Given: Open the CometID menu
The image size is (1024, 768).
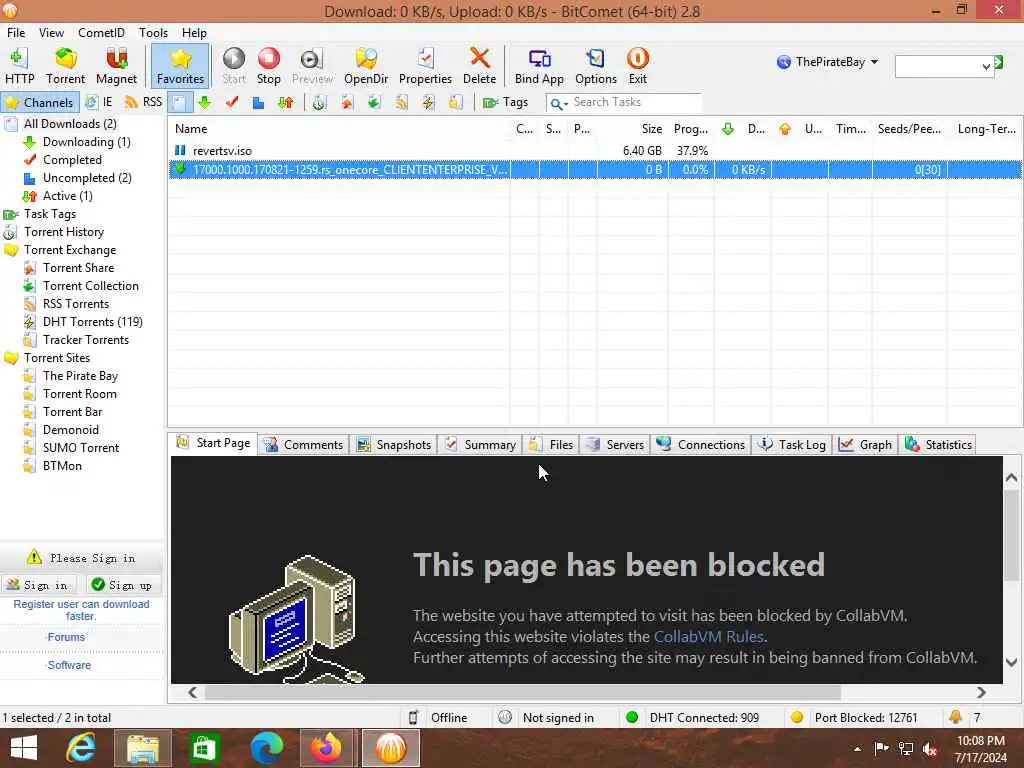Looking at the screenshot, I should coord(101,33).
